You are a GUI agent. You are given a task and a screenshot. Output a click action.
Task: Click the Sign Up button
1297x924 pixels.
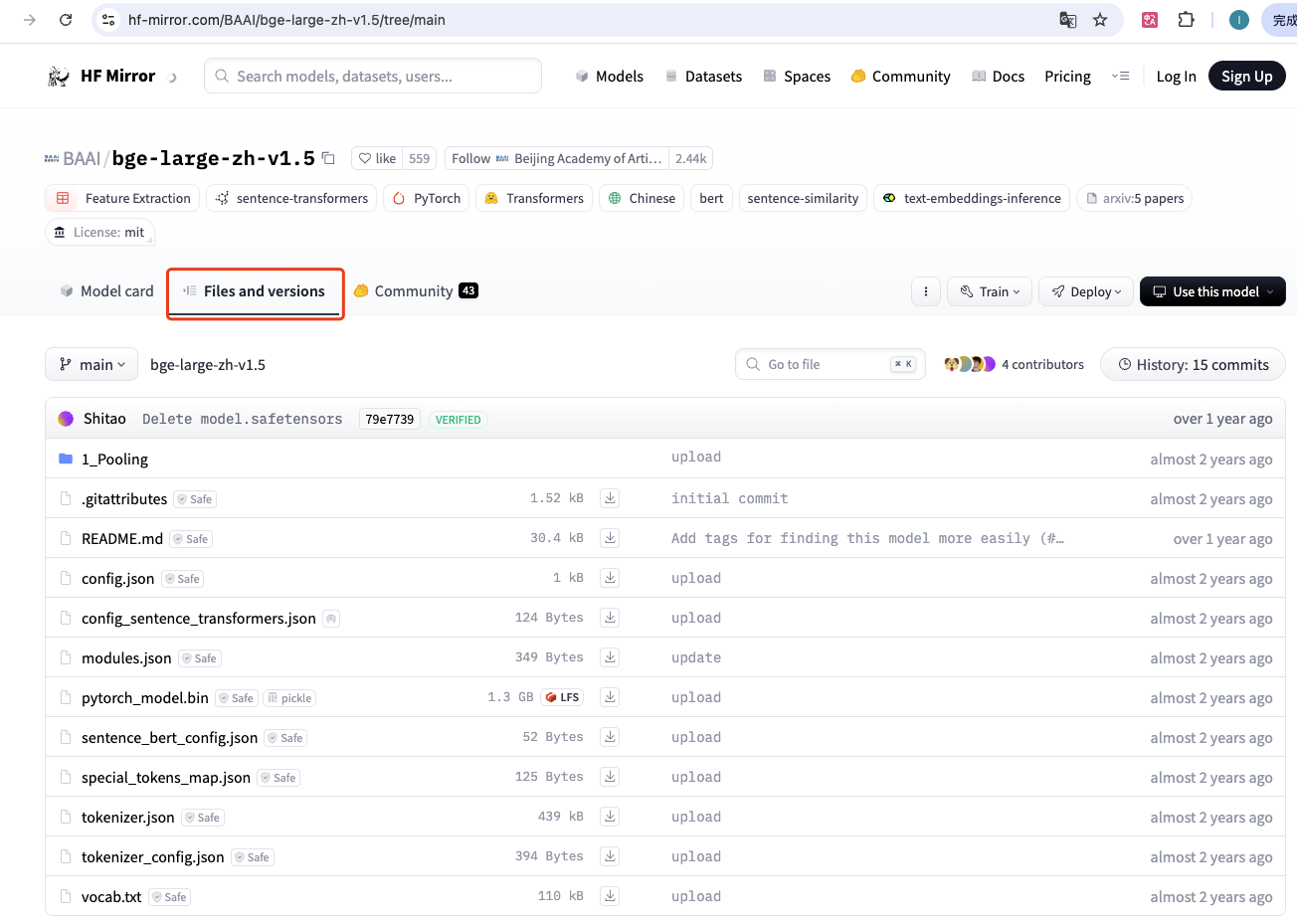(1246, 76)
